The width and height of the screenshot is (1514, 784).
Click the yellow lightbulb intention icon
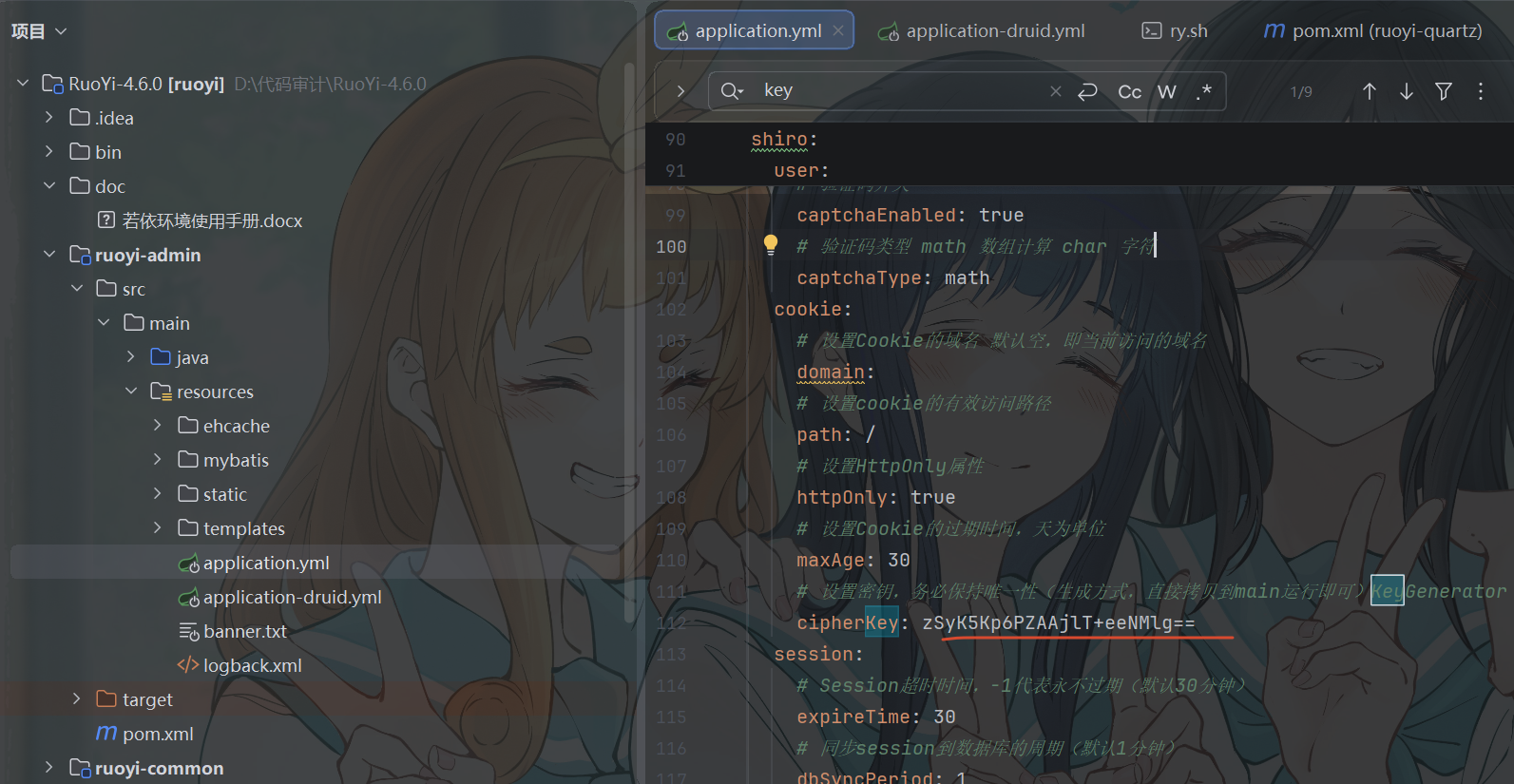pos(771,245)
